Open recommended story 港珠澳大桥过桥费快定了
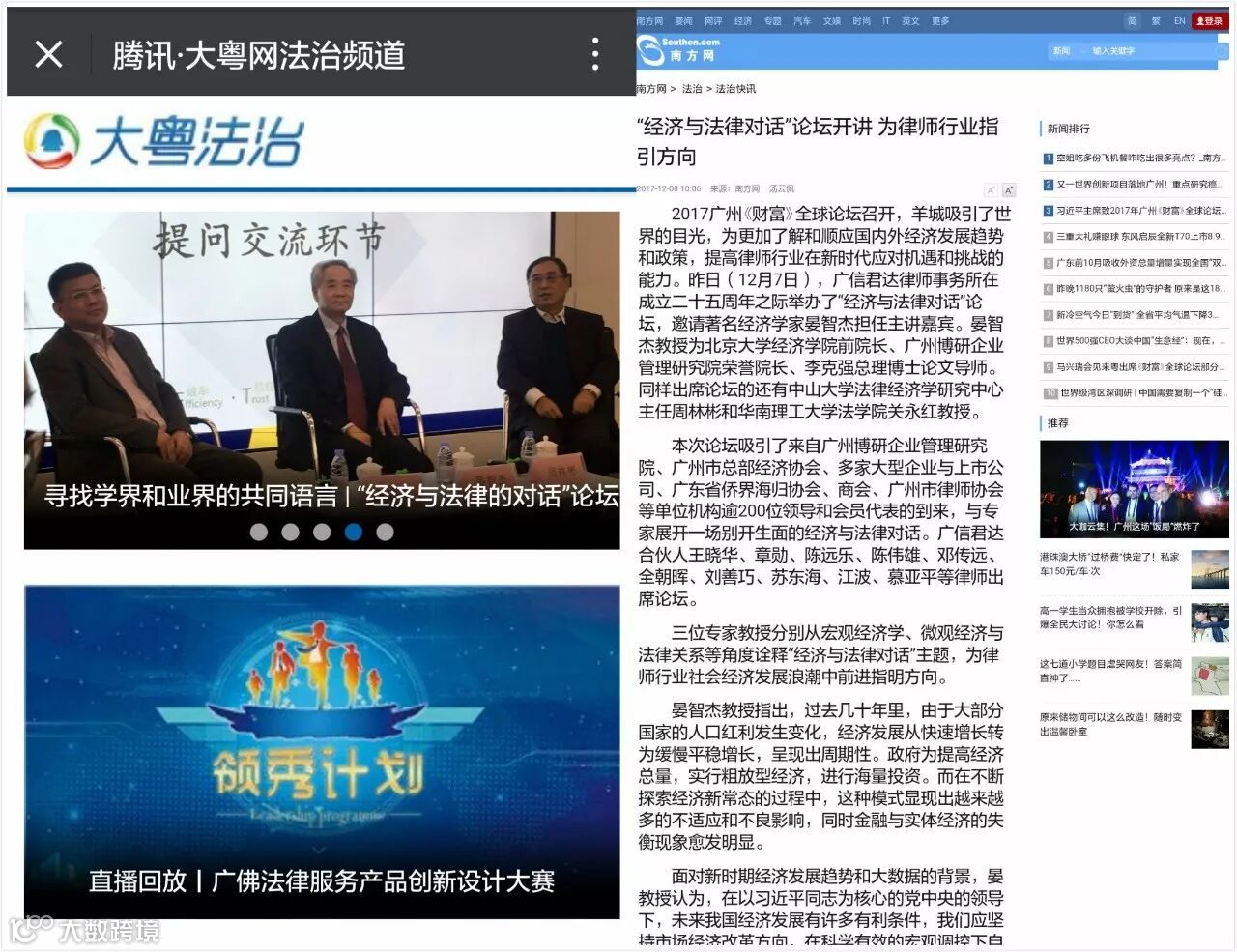The width and height of the screenshot is (1237, 952). pos(1110,563)
